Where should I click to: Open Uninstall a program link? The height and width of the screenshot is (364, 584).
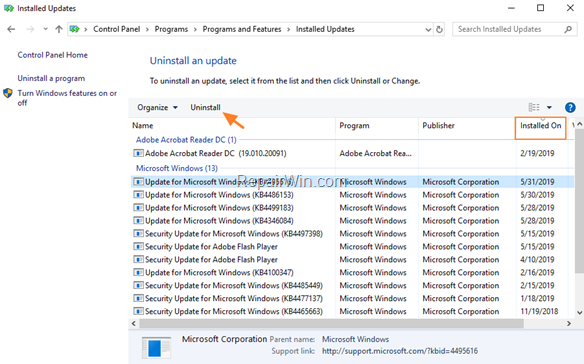coord(51,78)
